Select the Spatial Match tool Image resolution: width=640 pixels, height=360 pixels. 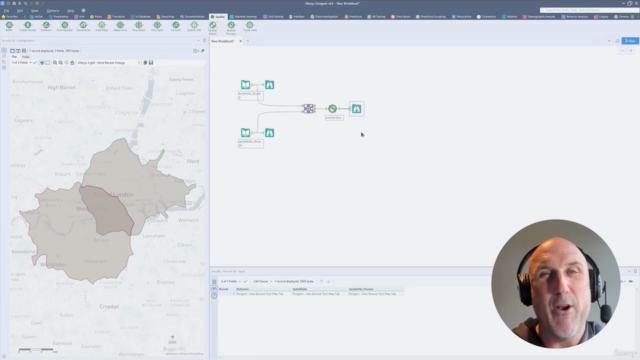(213, 27)
